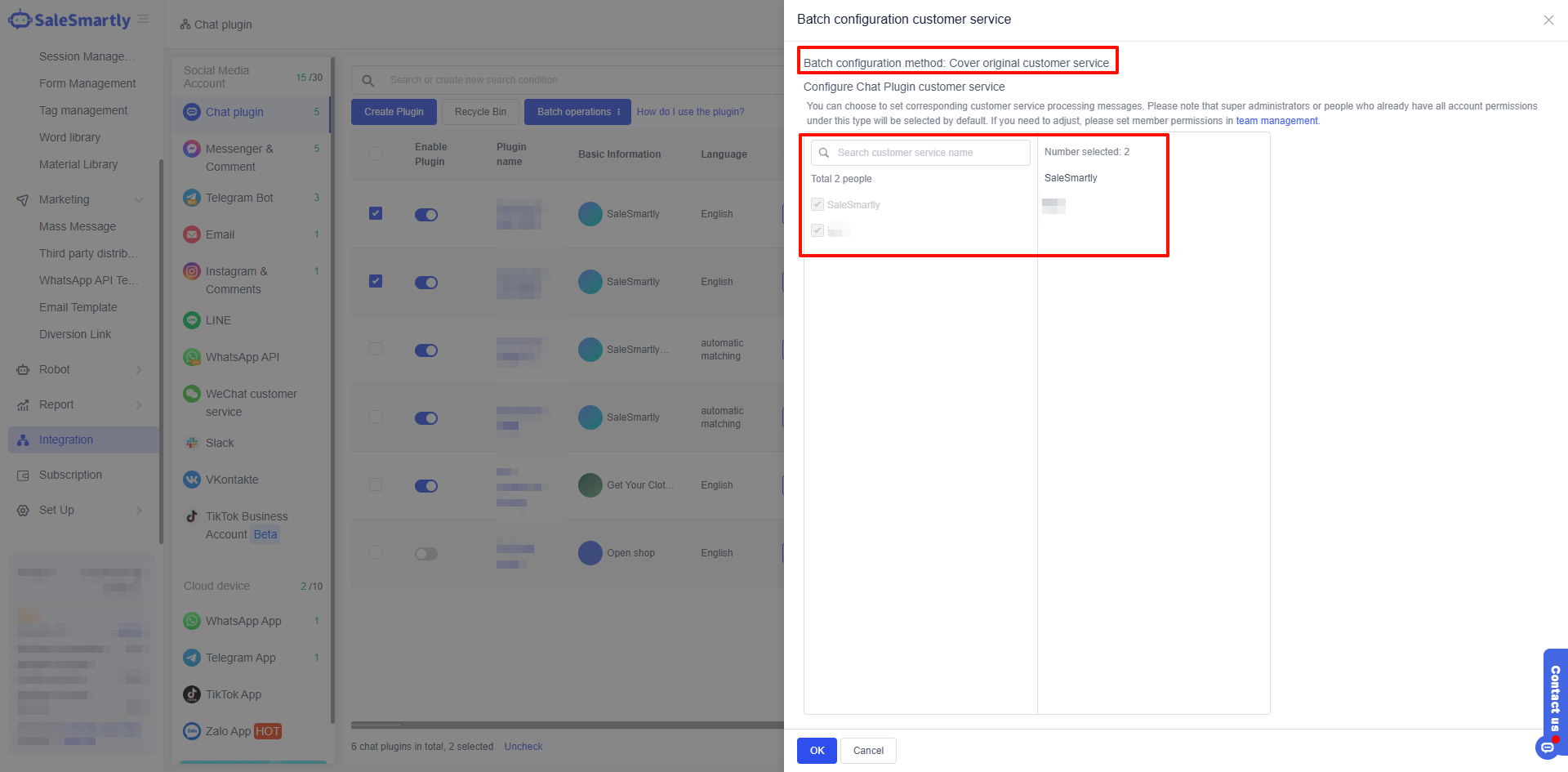
Task: Toggle on the Open shop plugin switch
Action: click(425, 554)
